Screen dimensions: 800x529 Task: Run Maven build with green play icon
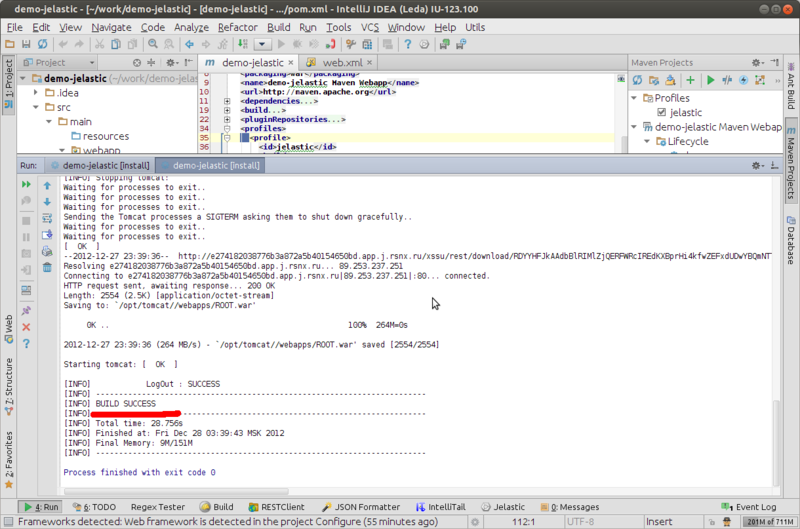[710, 80]
